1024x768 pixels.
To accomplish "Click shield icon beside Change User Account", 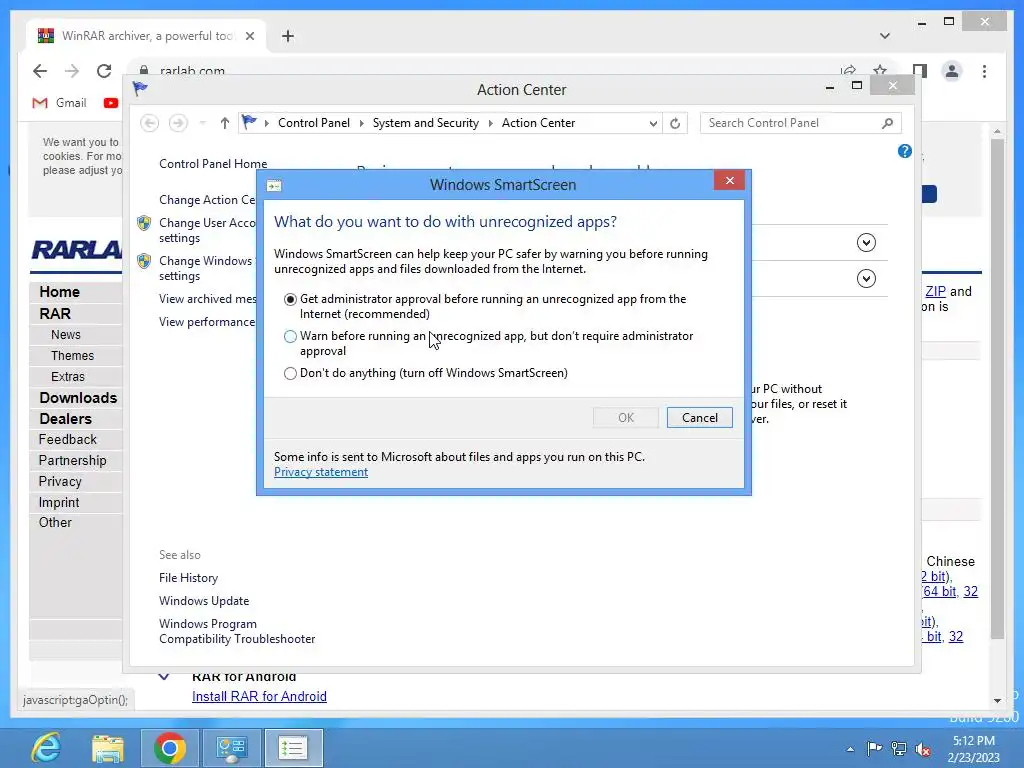I will coord(144,223).
